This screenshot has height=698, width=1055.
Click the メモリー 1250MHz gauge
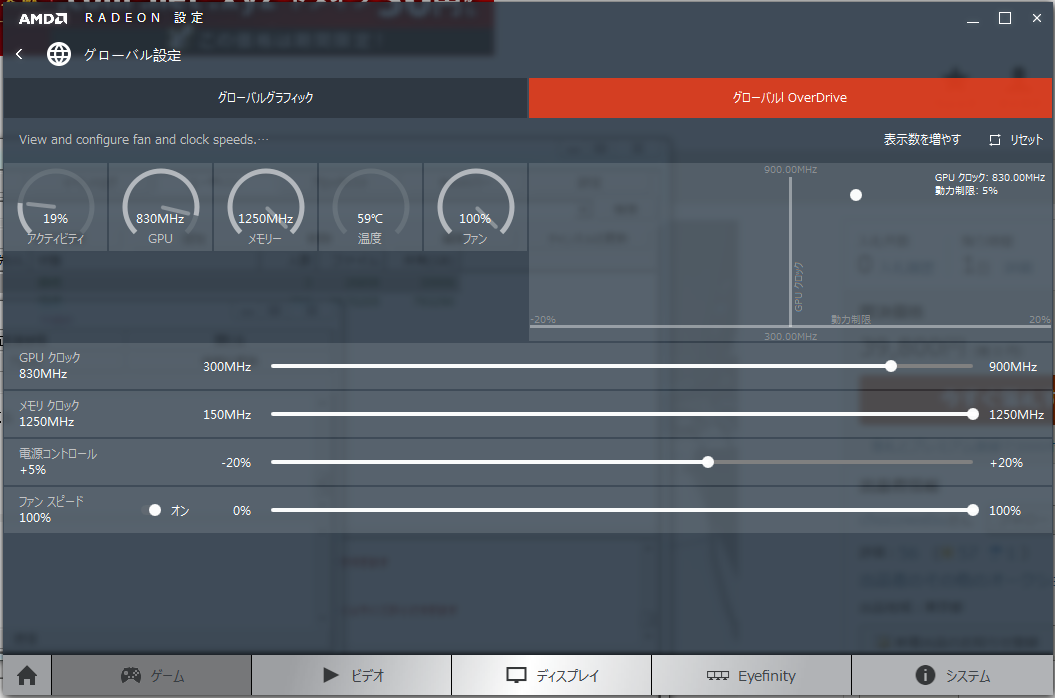coord(266,207)
